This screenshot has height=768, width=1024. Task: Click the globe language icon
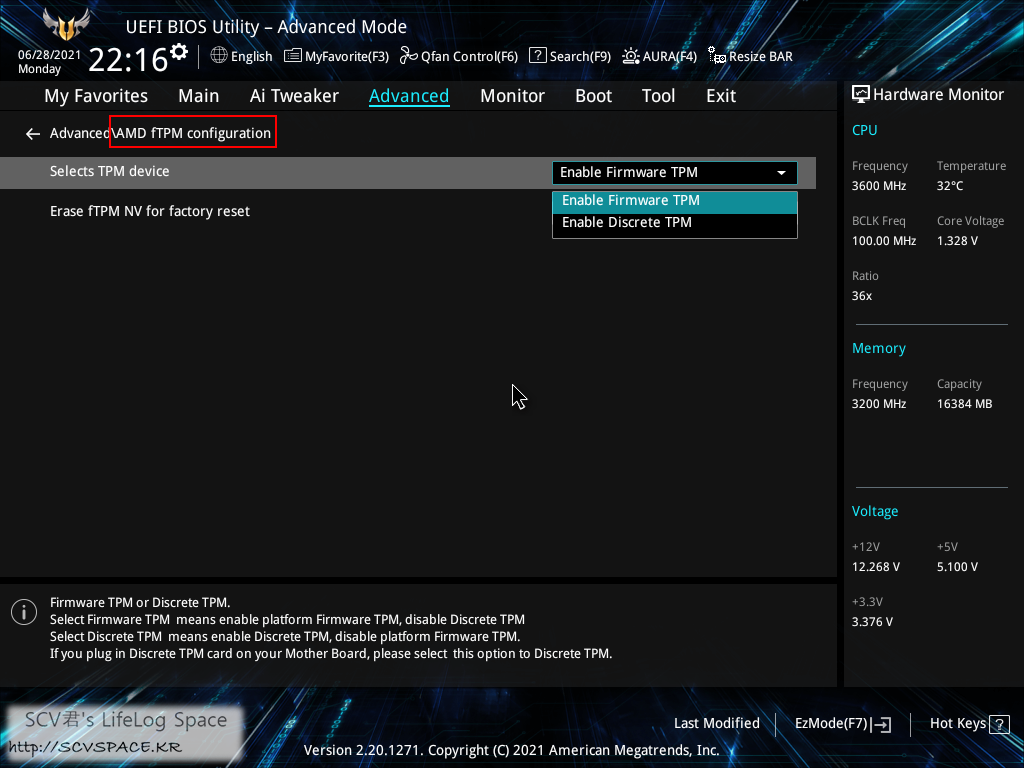click(219, 56)
